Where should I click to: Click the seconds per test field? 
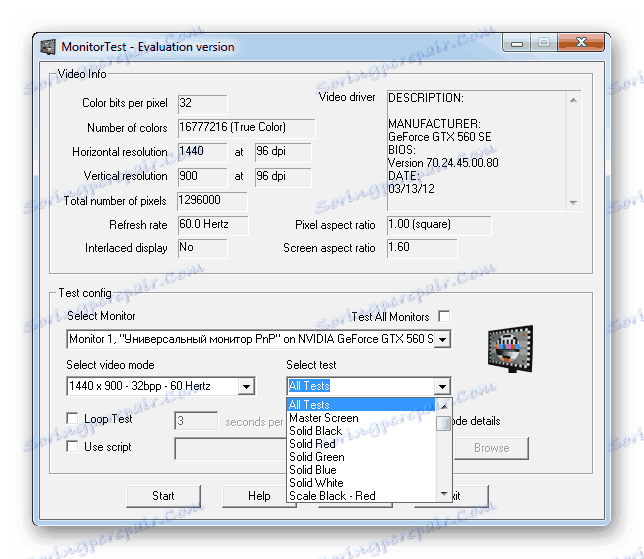[x=196, y=421]
